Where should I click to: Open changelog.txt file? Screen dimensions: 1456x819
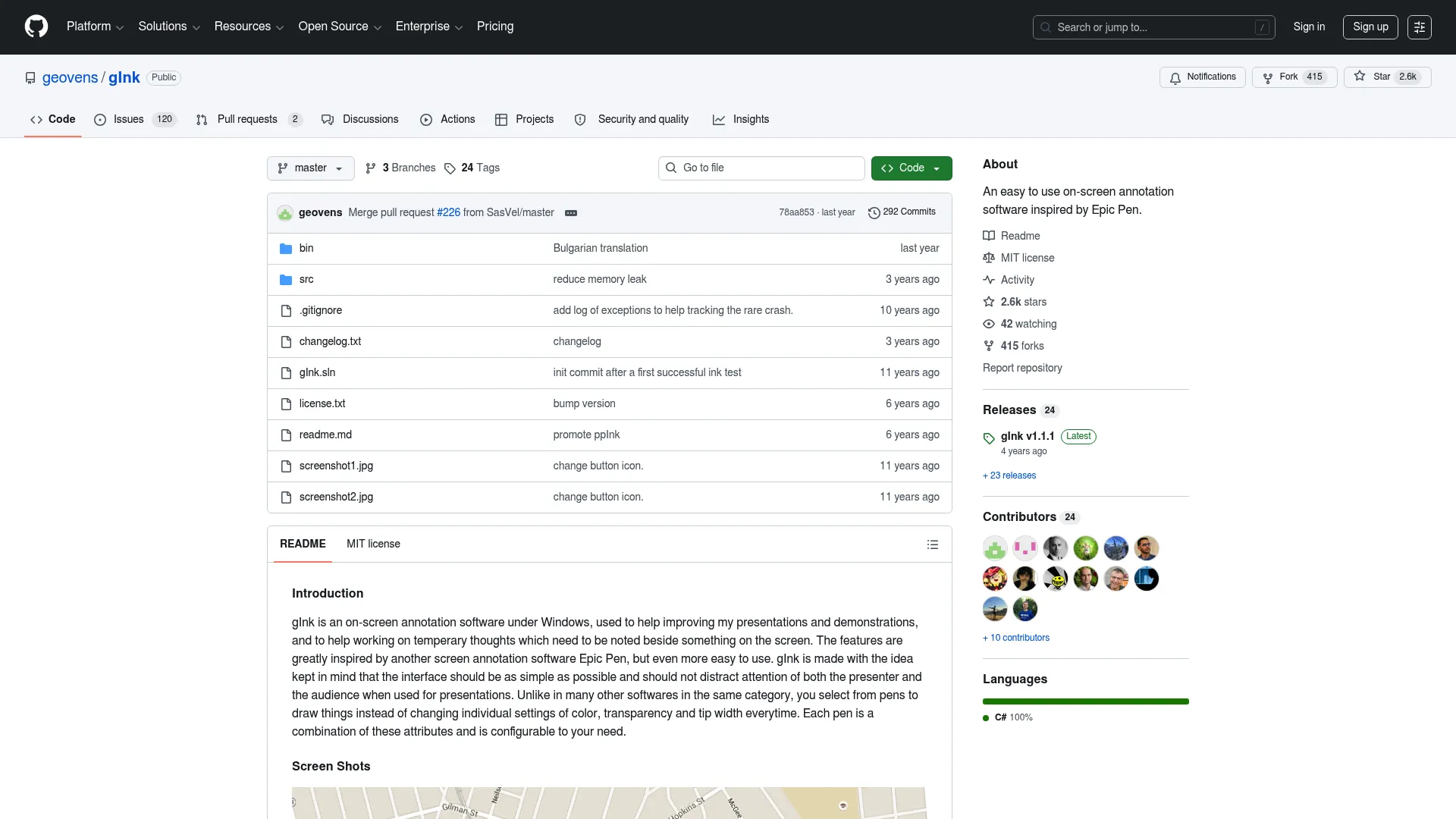330,342
